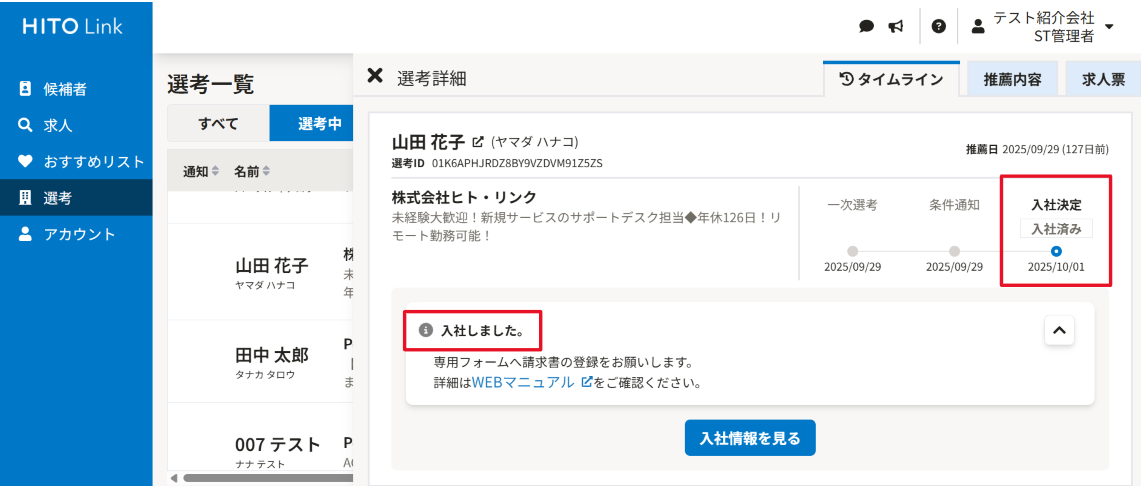Open the WEBマニュアル link
1141x486 pixels.
coord(523,382)
